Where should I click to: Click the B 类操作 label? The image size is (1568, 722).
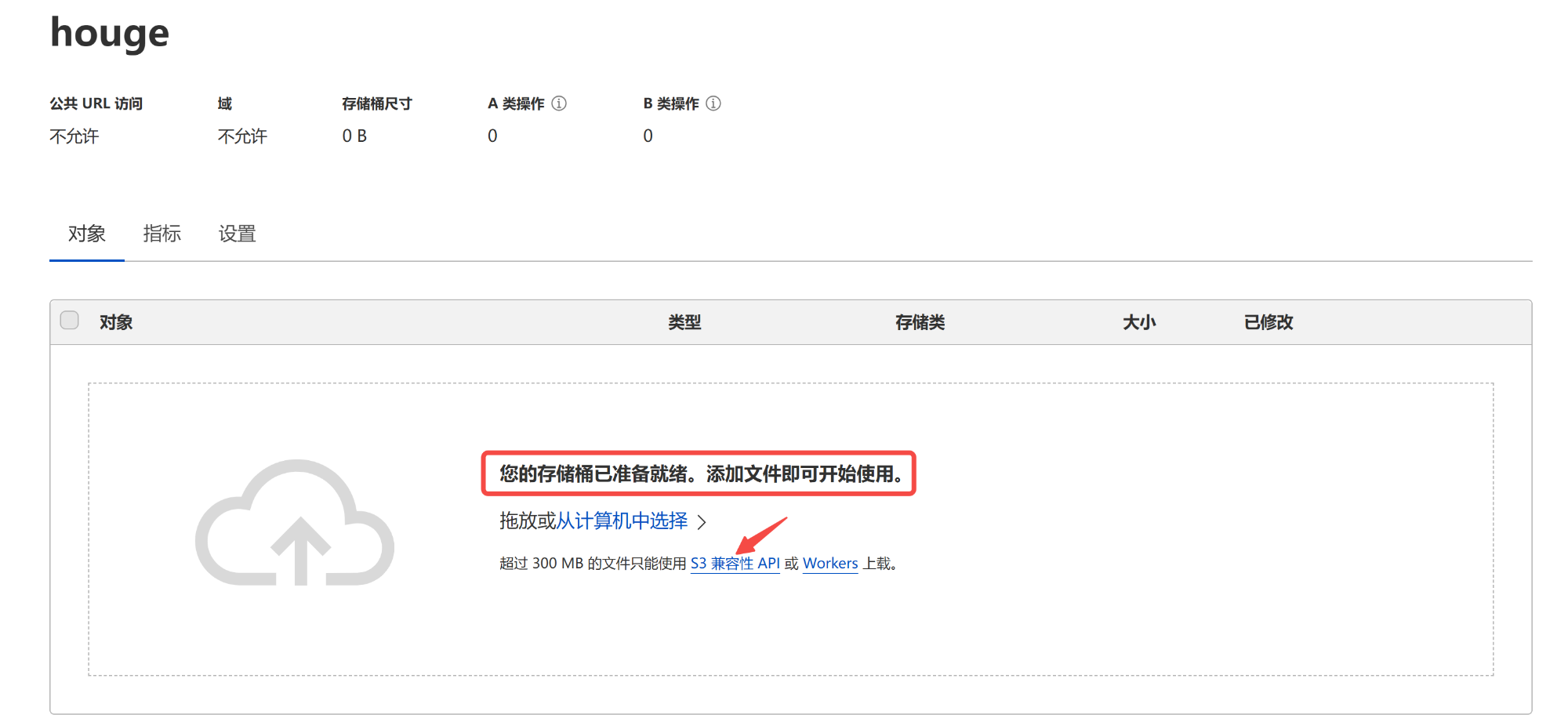coord(671,103)
